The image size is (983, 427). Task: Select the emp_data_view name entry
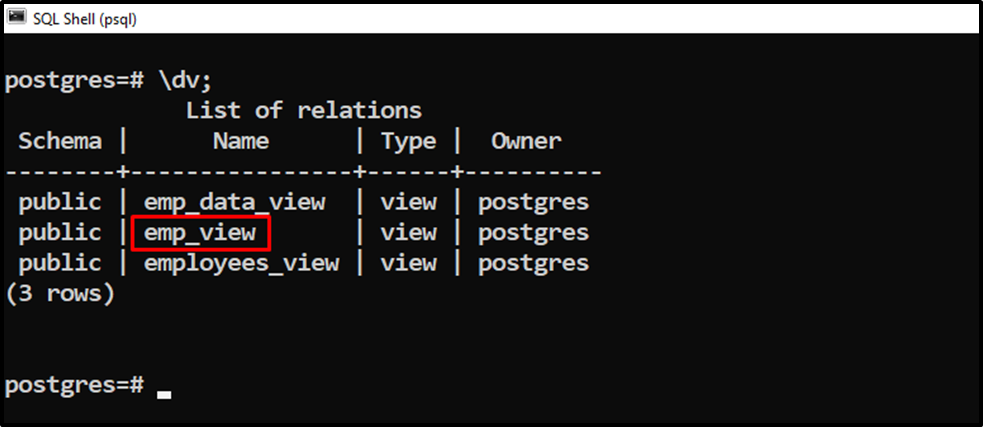(234, 202)
